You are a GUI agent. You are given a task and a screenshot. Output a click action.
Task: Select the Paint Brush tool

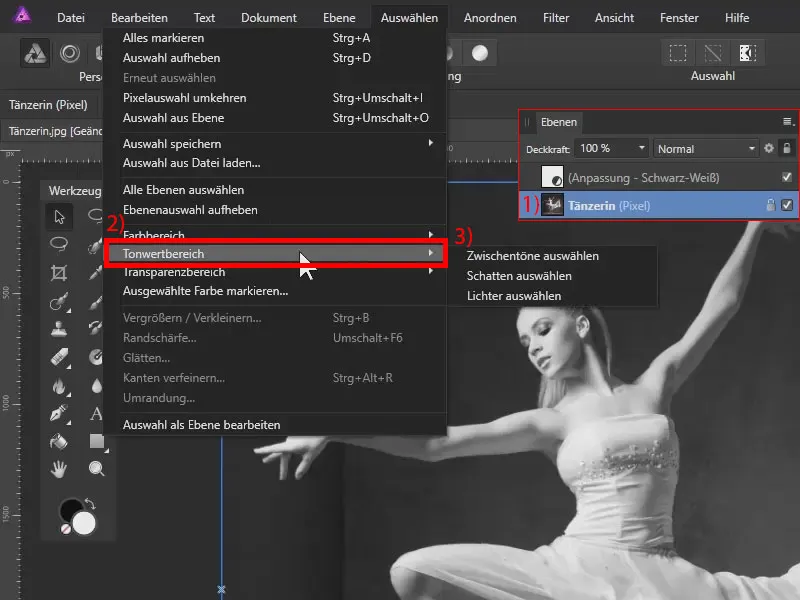click(95, 302)
